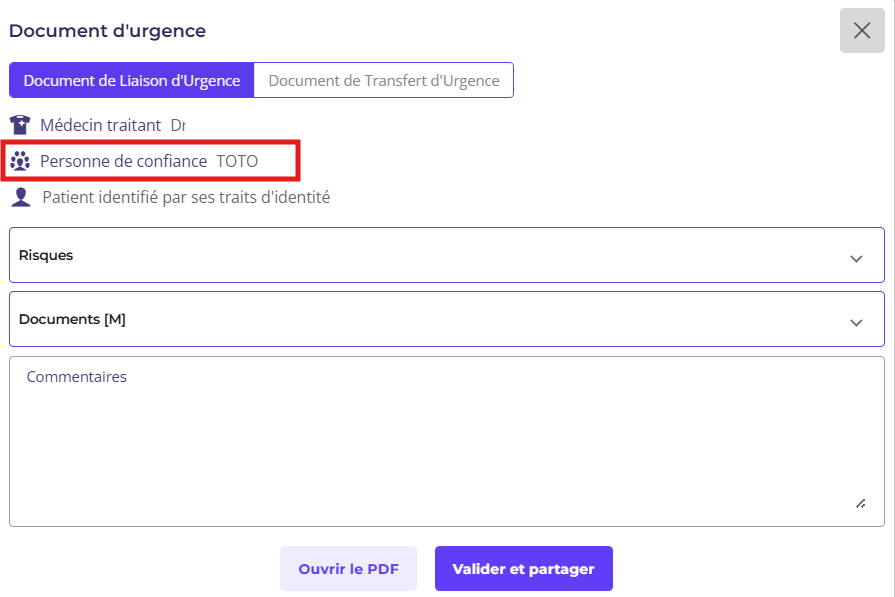The width and height of the screenshot is (895, 597).
Task: Click the Médecin traitant doctor icon
Action: 20,125
